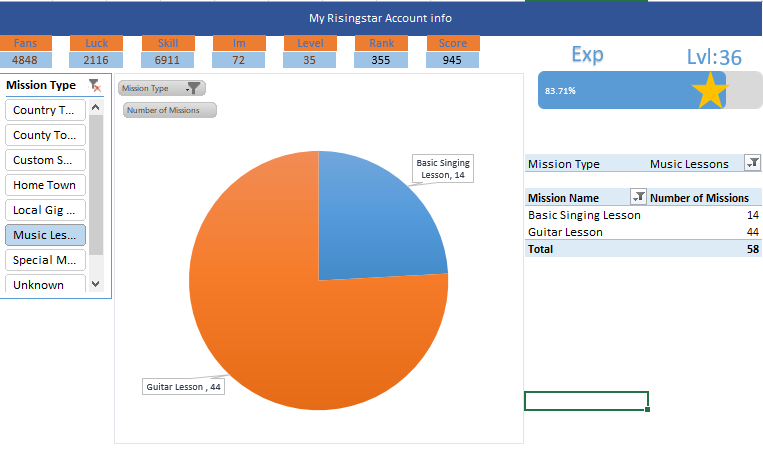Select Special M... slicer item
This screenshot has height=460, width=763.
[x=45, y=260]
